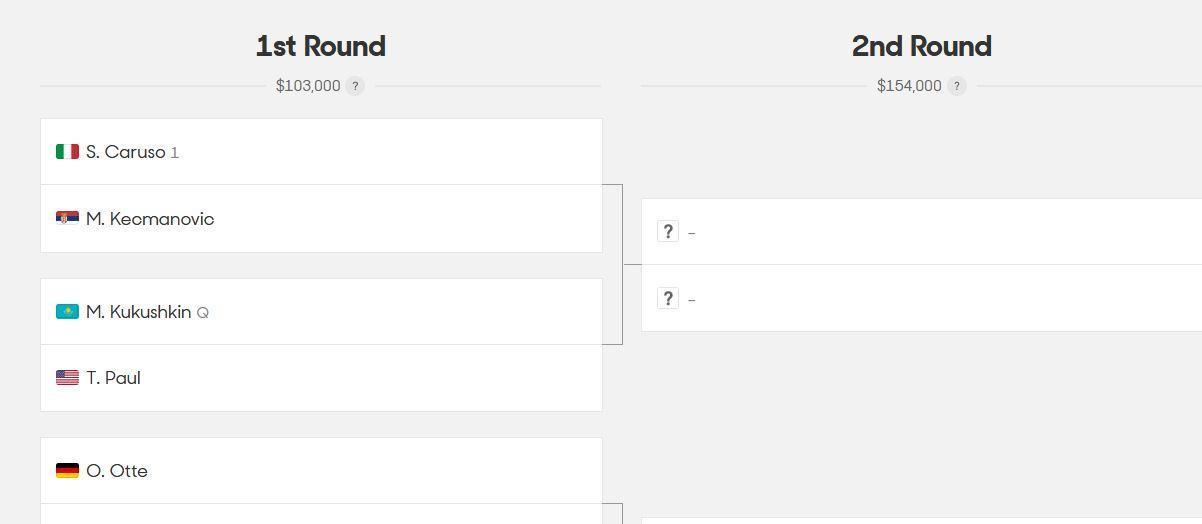Viewport: 1202px width, 524px height.
Task: Click the 2nd Round prize help icon
Action: click(x=956, y=86)
